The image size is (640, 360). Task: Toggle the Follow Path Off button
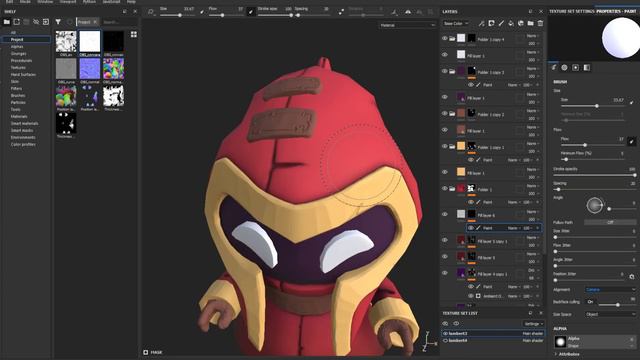click(x=610, y=222)
